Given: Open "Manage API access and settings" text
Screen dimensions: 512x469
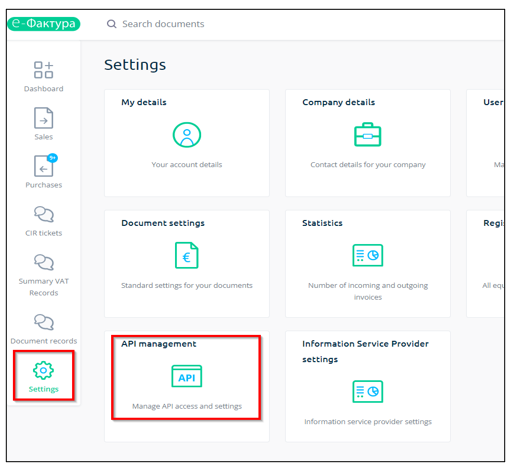Looking at the screenshot, I should (187, 406).
